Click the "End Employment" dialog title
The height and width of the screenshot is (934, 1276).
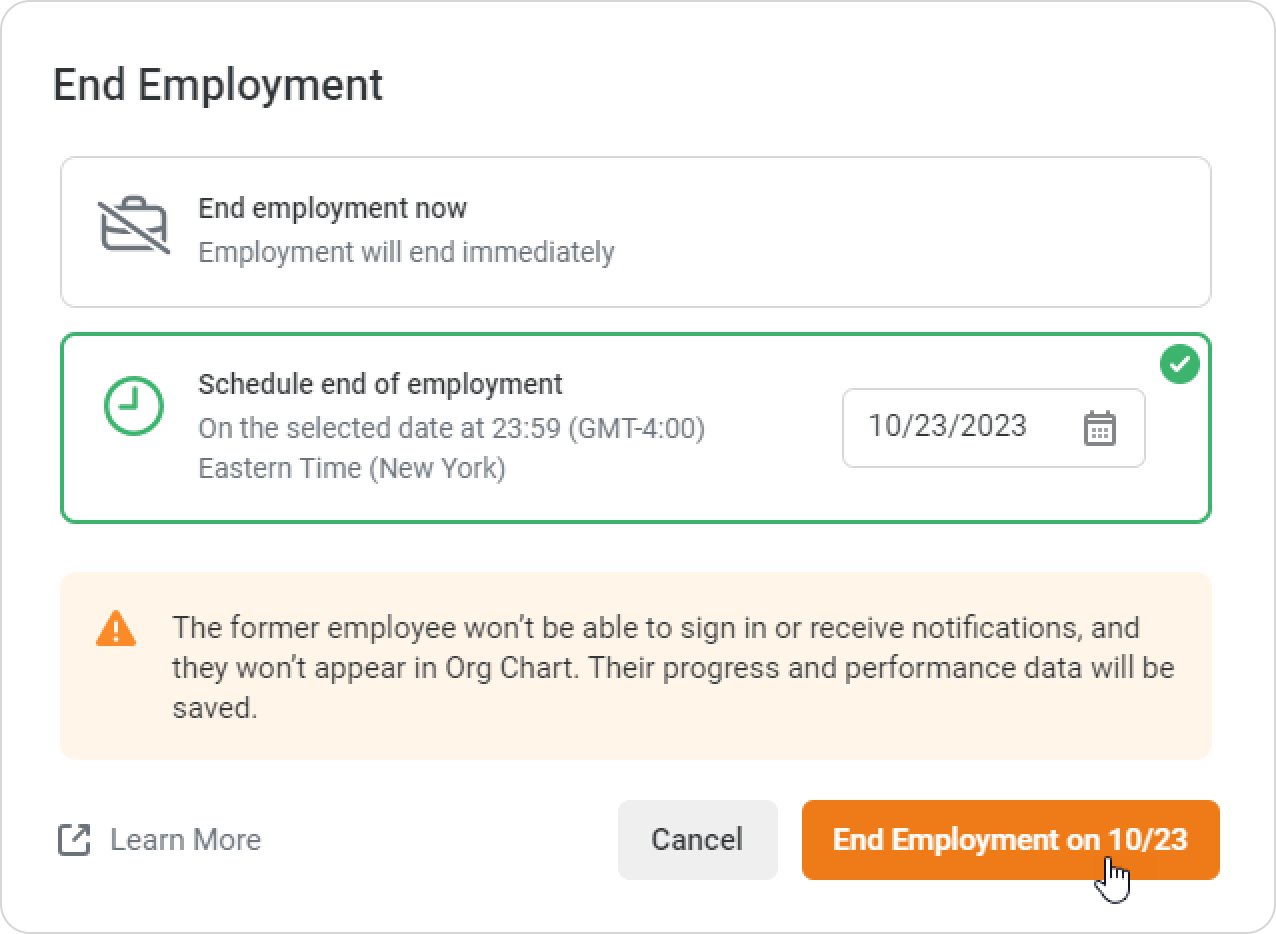(x=217, y=85)
